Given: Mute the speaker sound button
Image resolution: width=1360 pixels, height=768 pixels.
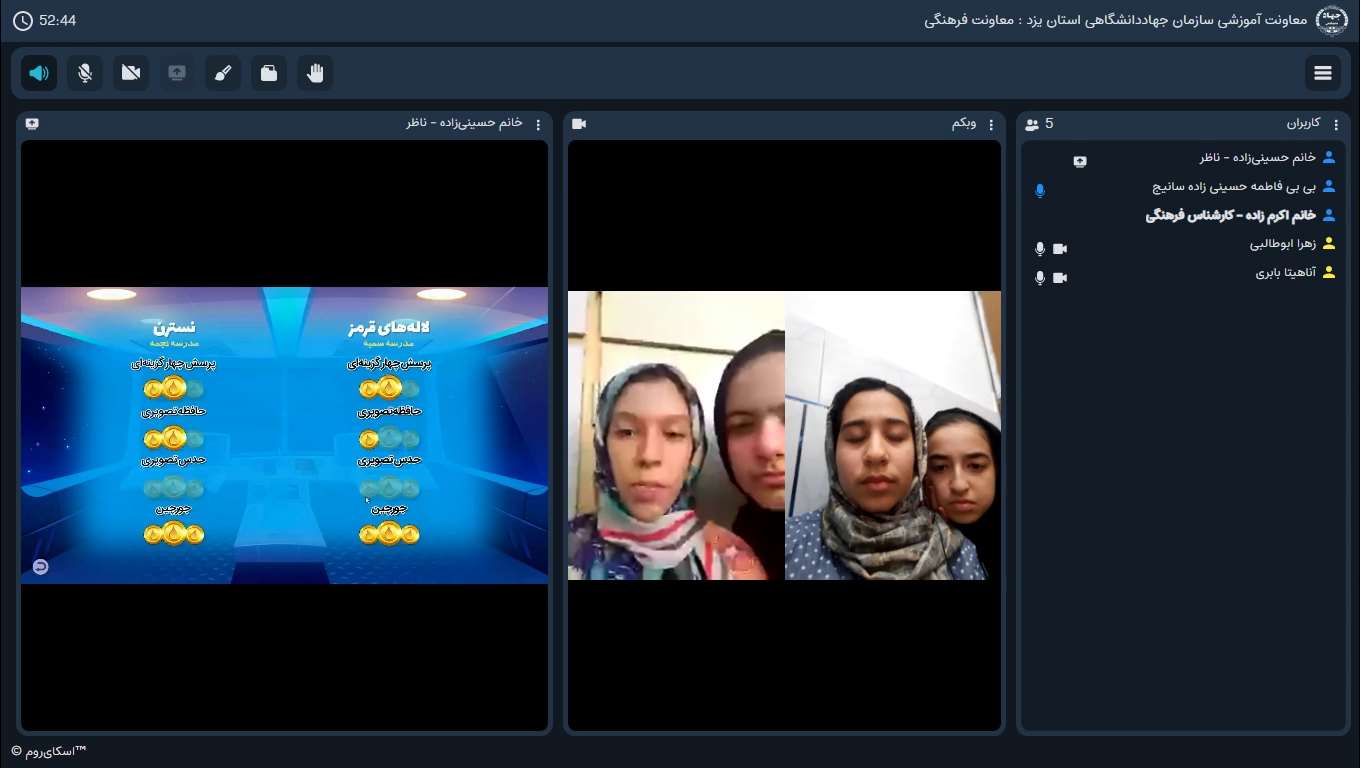Looking at the screenshot, I should (39, 73).
